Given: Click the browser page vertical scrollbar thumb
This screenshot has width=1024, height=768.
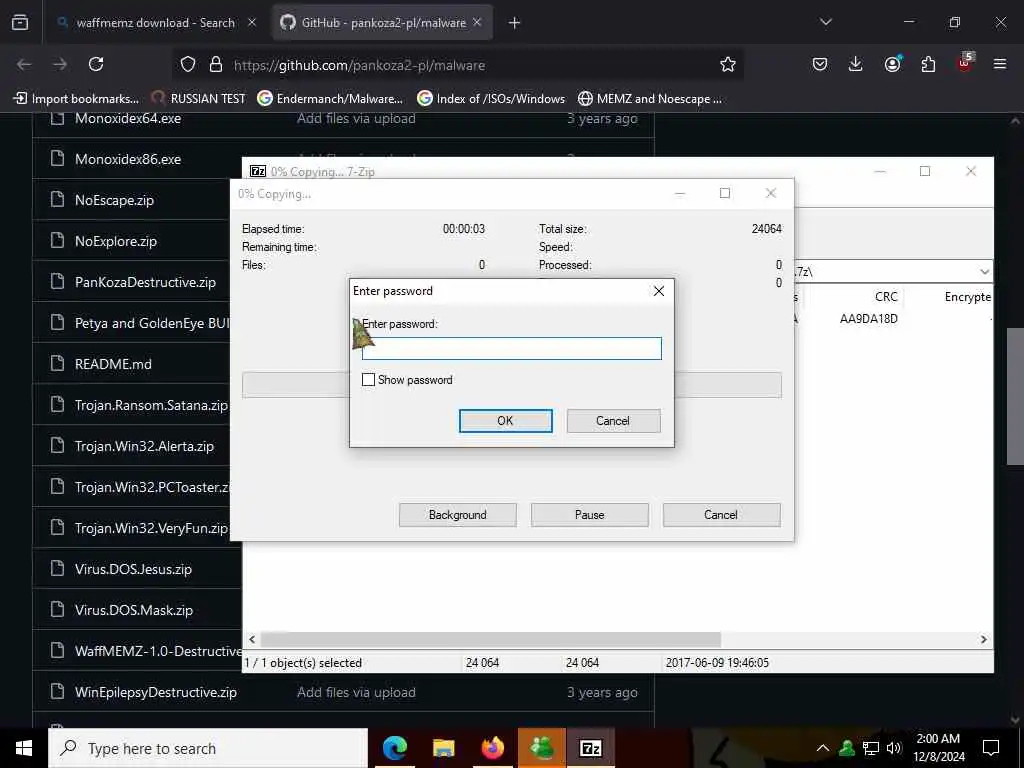Looking at the screenshot, I should coord(1015,396).
